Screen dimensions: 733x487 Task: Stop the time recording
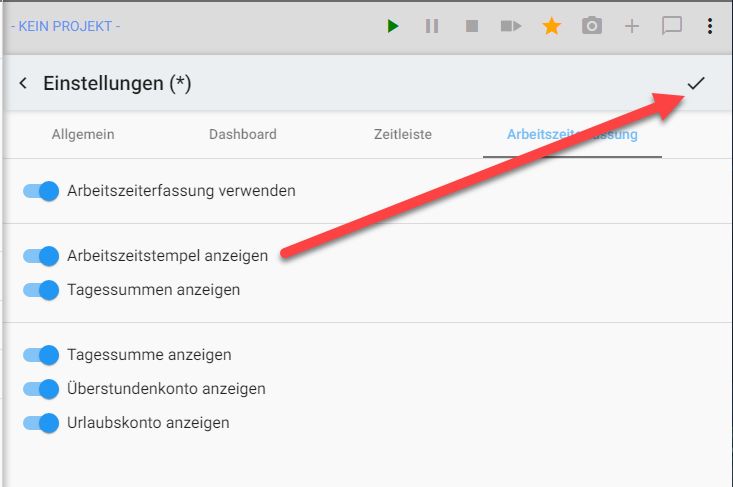[472, 26]
